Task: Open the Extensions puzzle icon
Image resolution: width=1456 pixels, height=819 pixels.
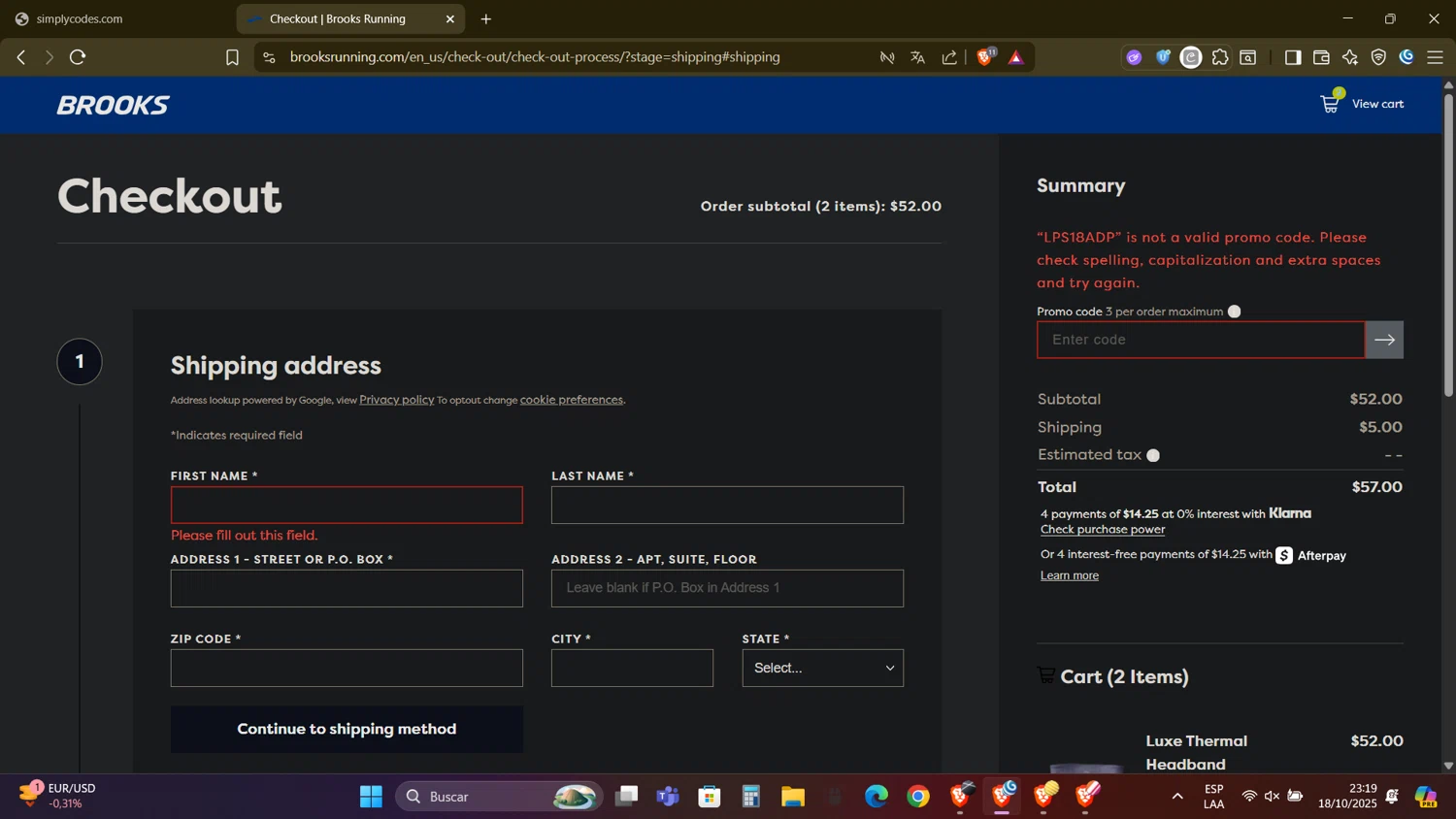Action: pos(1220,57)
